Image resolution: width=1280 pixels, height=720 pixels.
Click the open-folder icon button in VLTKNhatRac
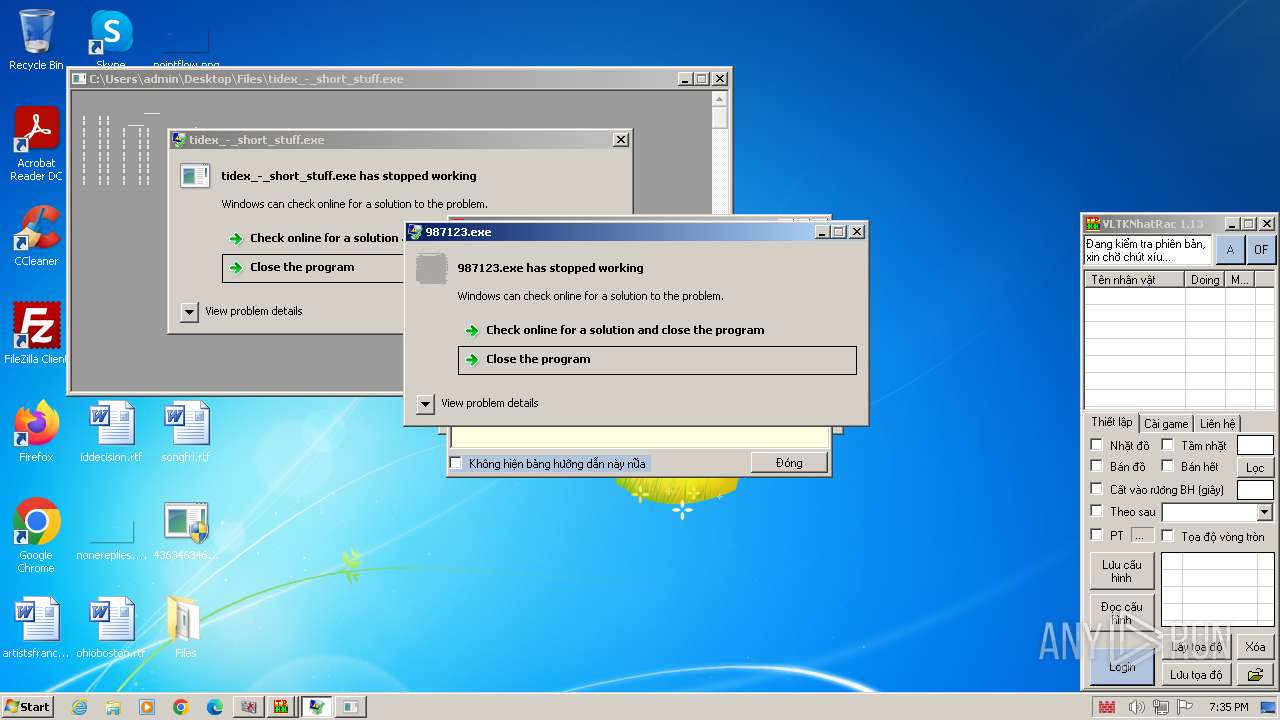pyautogui.click(x=1255, y=675)
